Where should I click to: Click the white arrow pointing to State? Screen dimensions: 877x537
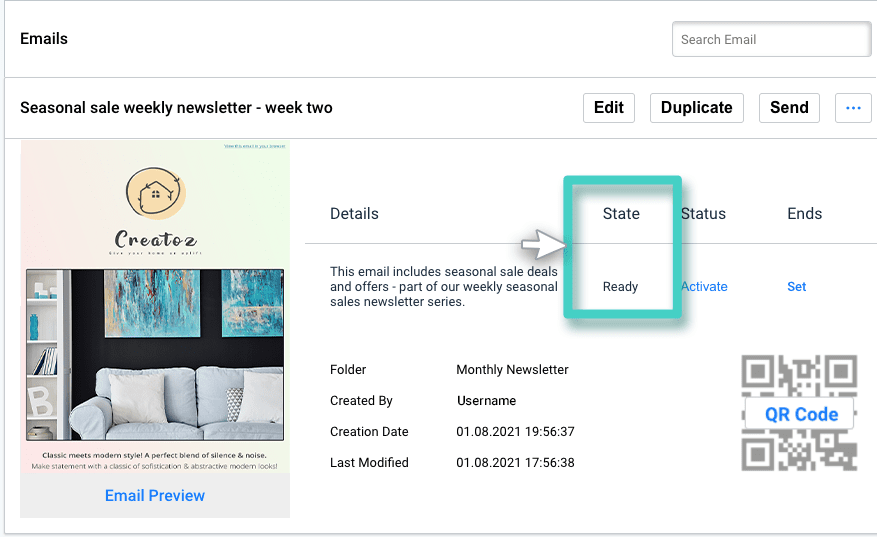point(543,244)
